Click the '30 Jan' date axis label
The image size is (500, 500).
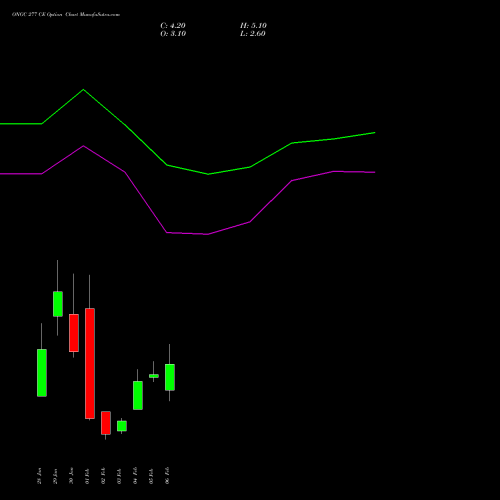coord(71,476)
